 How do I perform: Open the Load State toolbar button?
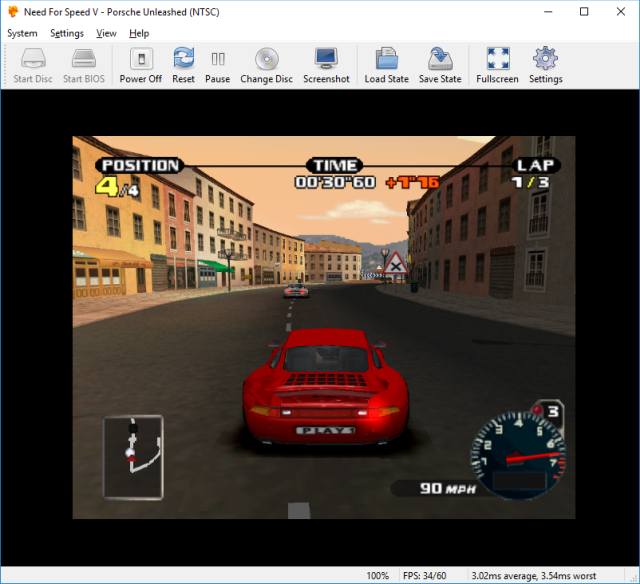pyautogui.click(x=386, y=65)
